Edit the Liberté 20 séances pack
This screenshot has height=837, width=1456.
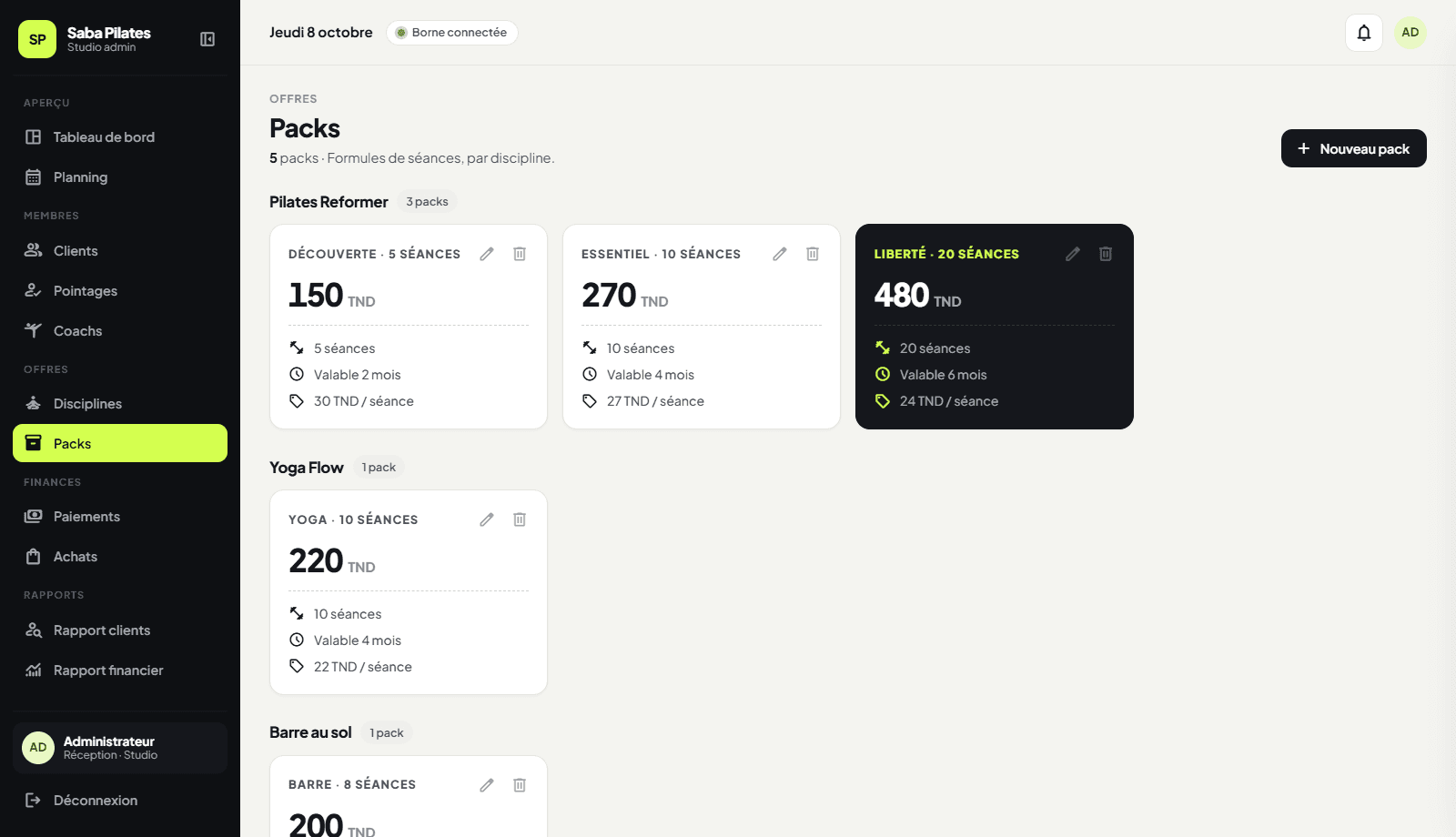tap(1073, 254)
